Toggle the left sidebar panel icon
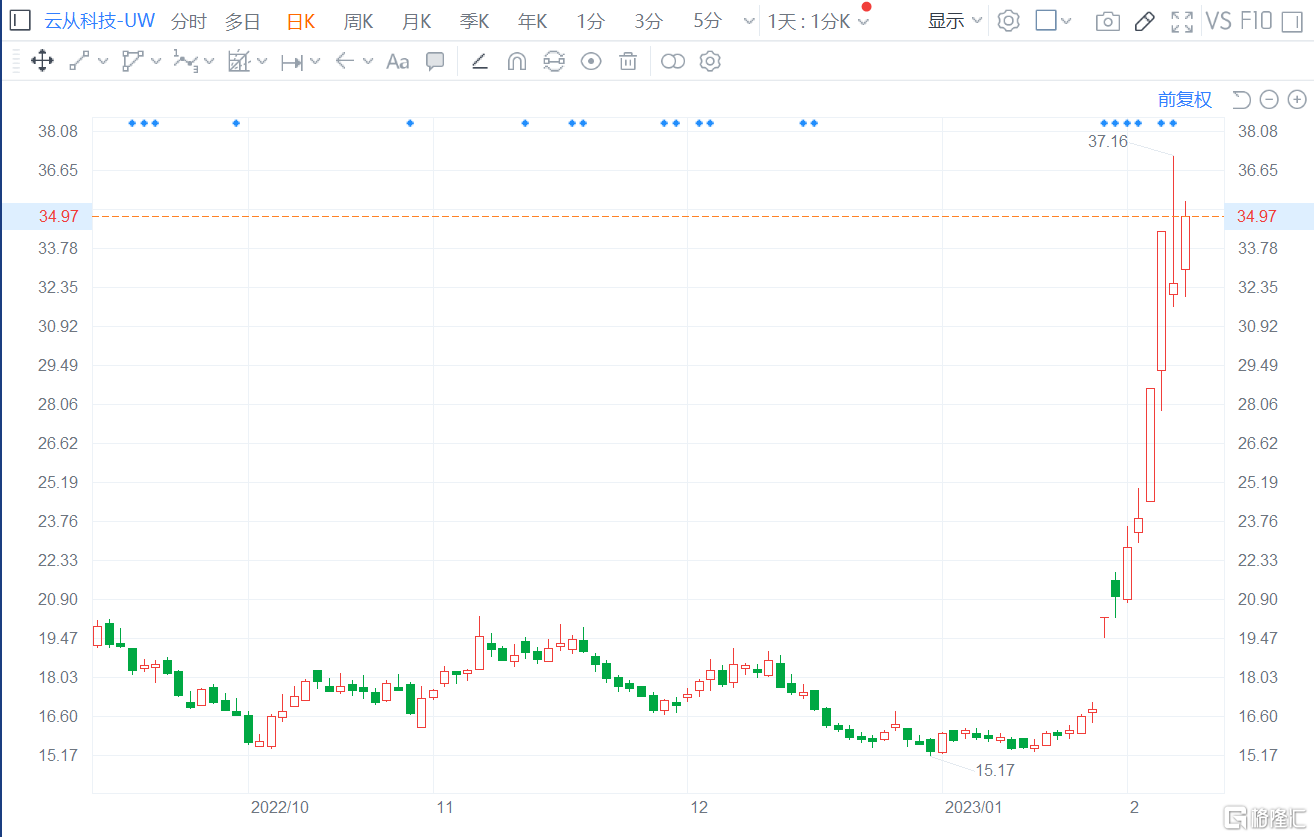Viewport: 1314px width, 837px height. point(20,21)
